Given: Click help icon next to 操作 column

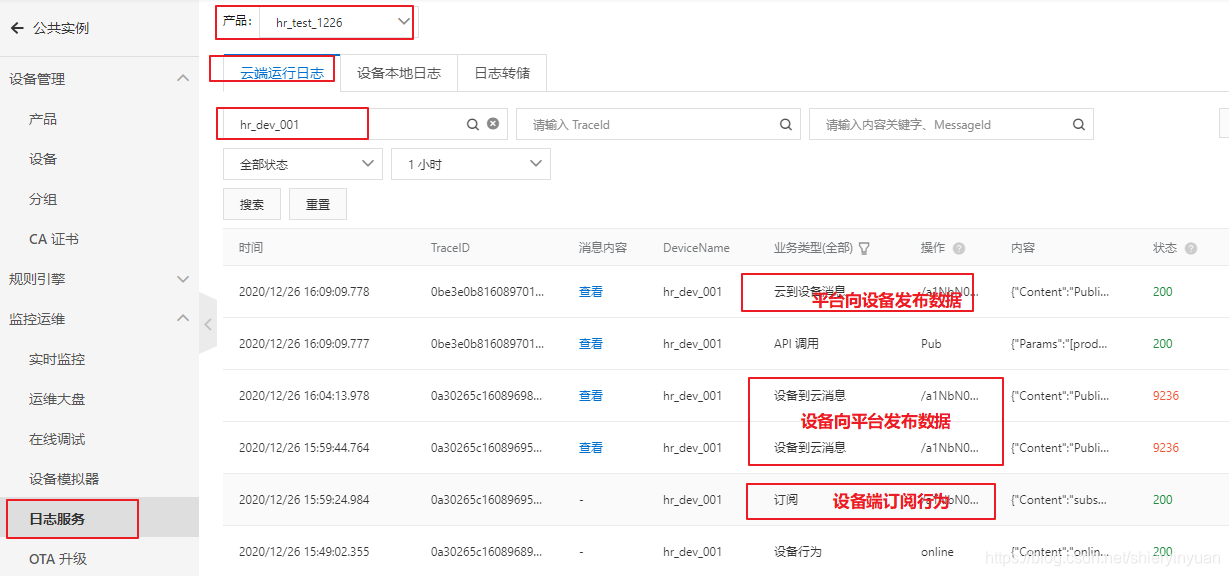Looking at the screenshot, I should tap(959, 248).
